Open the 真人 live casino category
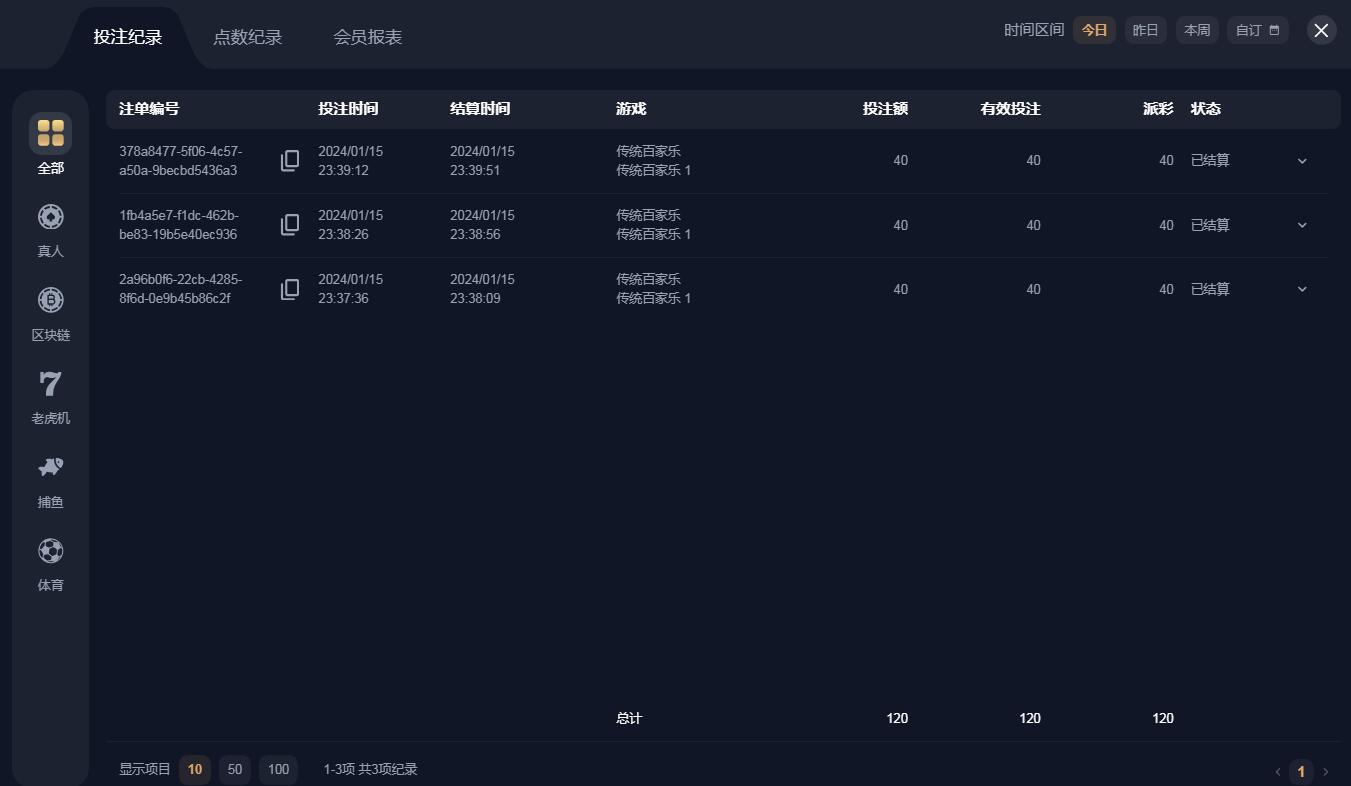Image resolution: width=1351 pixels, height=786 pixels. pyautogui.click(x=50, y=217)
